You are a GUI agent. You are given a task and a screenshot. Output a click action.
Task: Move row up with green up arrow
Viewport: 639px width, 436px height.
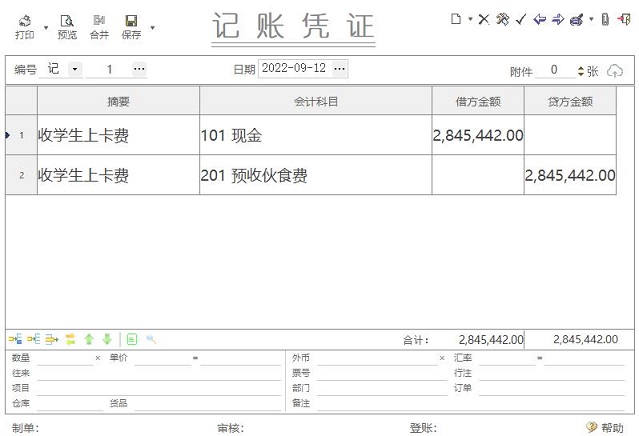coord(89,339)
